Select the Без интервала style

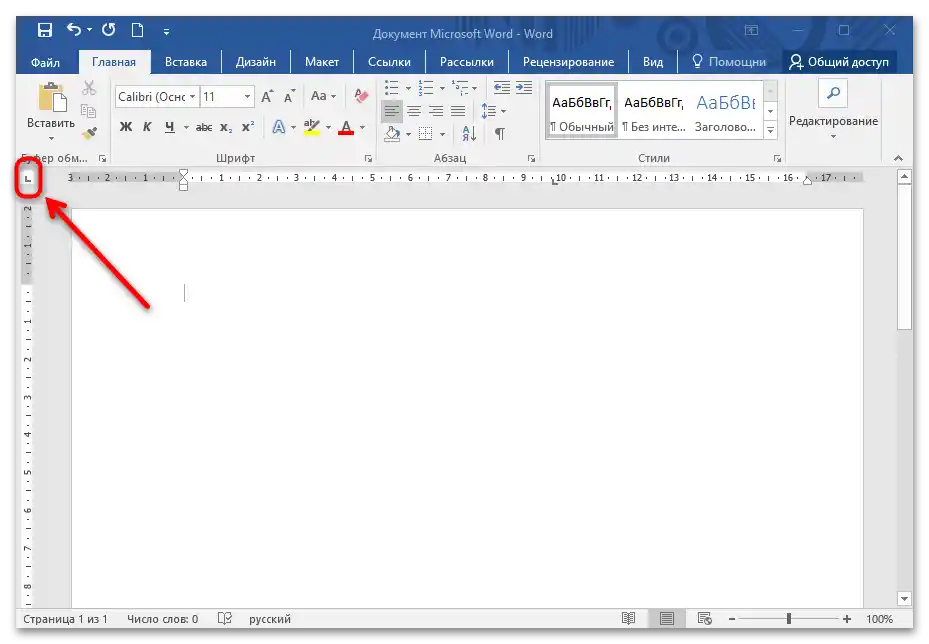653,111
